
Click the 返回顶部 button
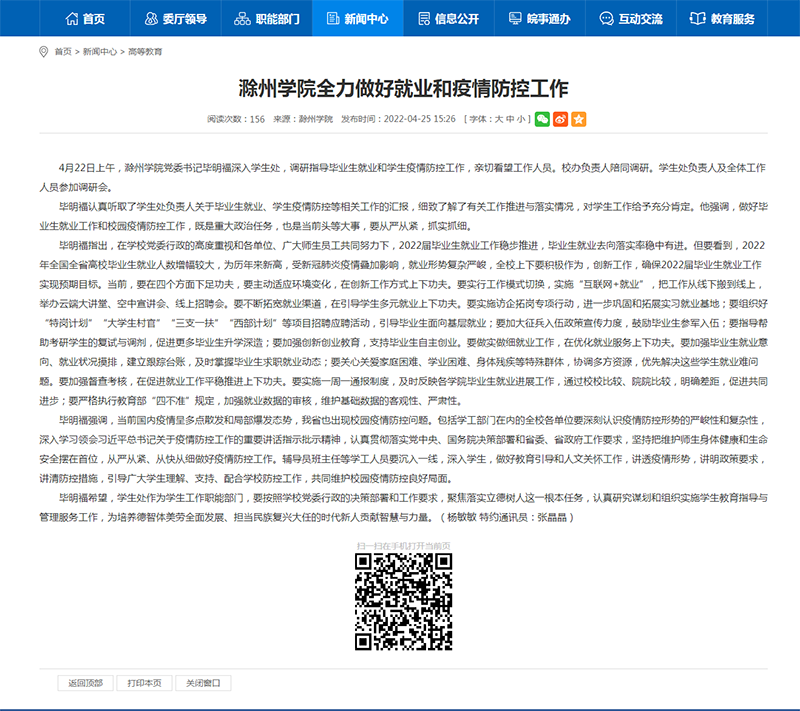86,683
